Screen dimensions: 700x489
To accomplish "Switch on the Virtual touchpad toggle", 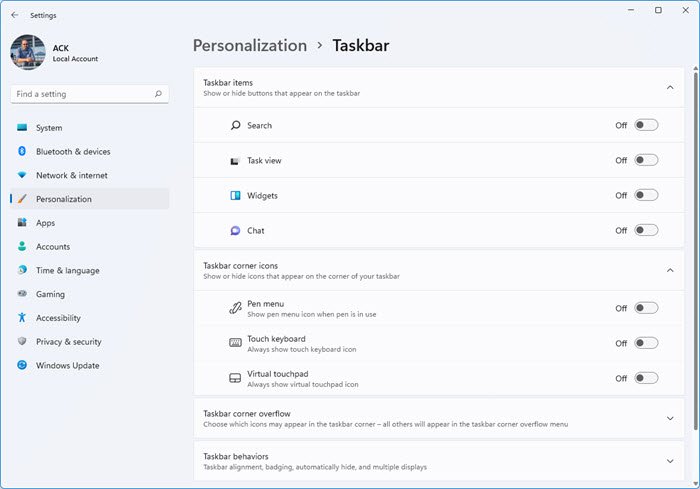I will [646, 378].
